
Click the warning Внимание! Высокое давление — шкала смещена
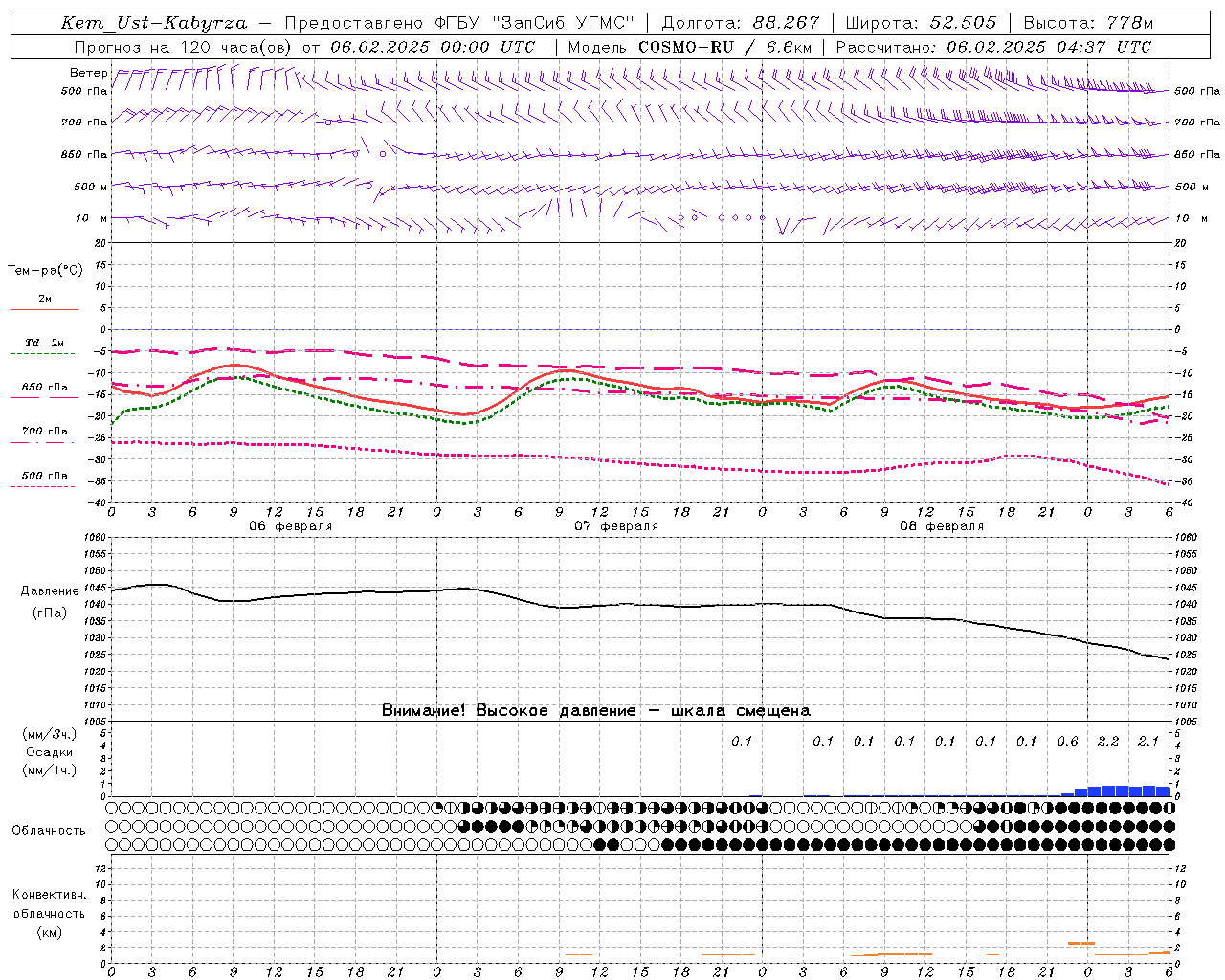596,710
